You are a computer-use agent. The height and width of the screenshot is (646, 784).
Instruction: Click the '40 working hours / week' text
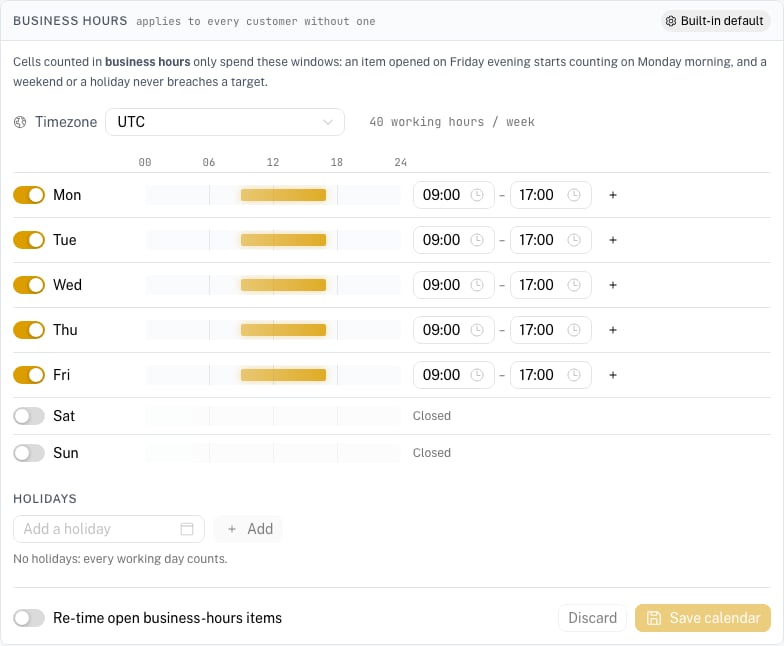[452, 122]
